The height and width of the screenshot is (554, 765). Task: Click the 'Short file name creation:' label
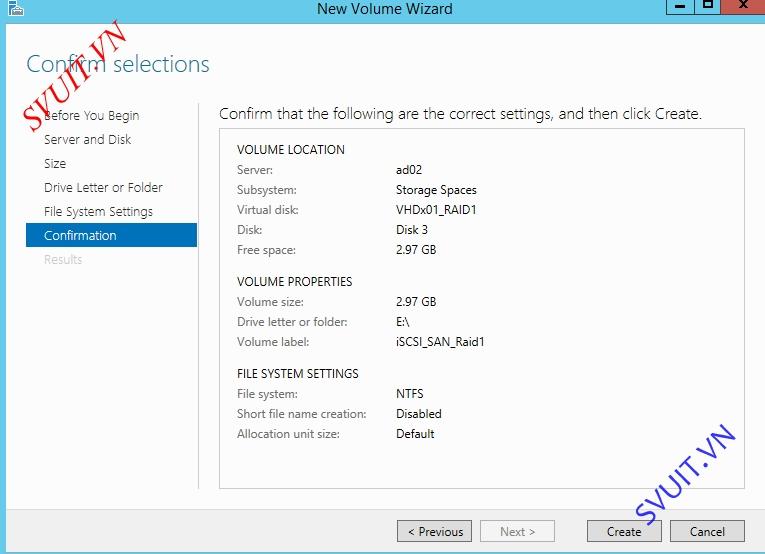[302, 414]
